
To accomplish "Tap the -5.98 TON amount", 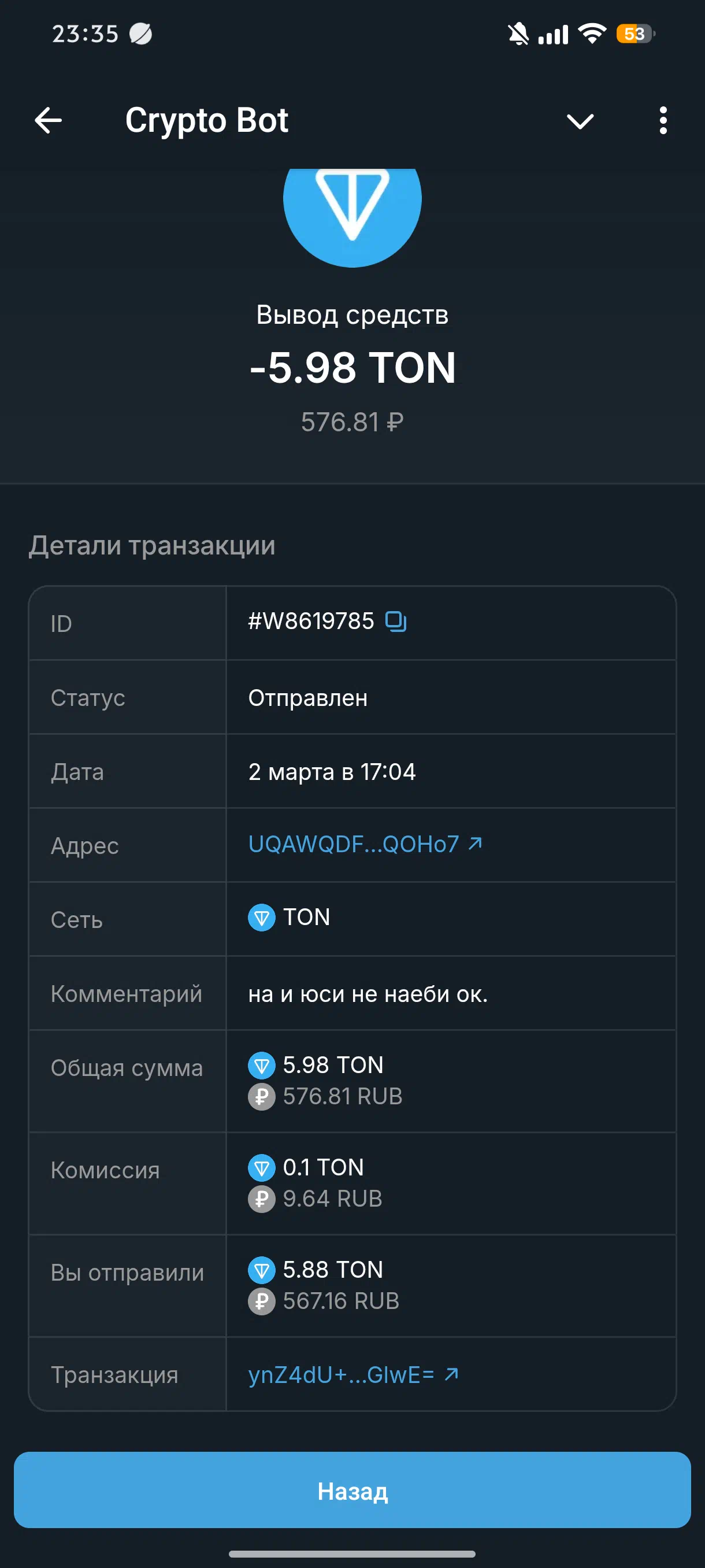I will coord(352,368).
